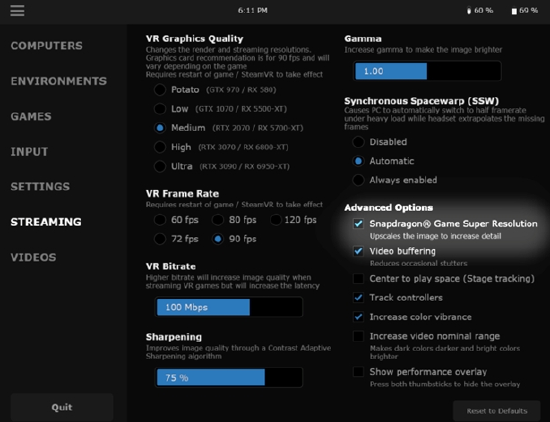This screenshot has width=550, height=422.
Task: Set VR frame rate to 80 fps
Action: coord(217,220)
